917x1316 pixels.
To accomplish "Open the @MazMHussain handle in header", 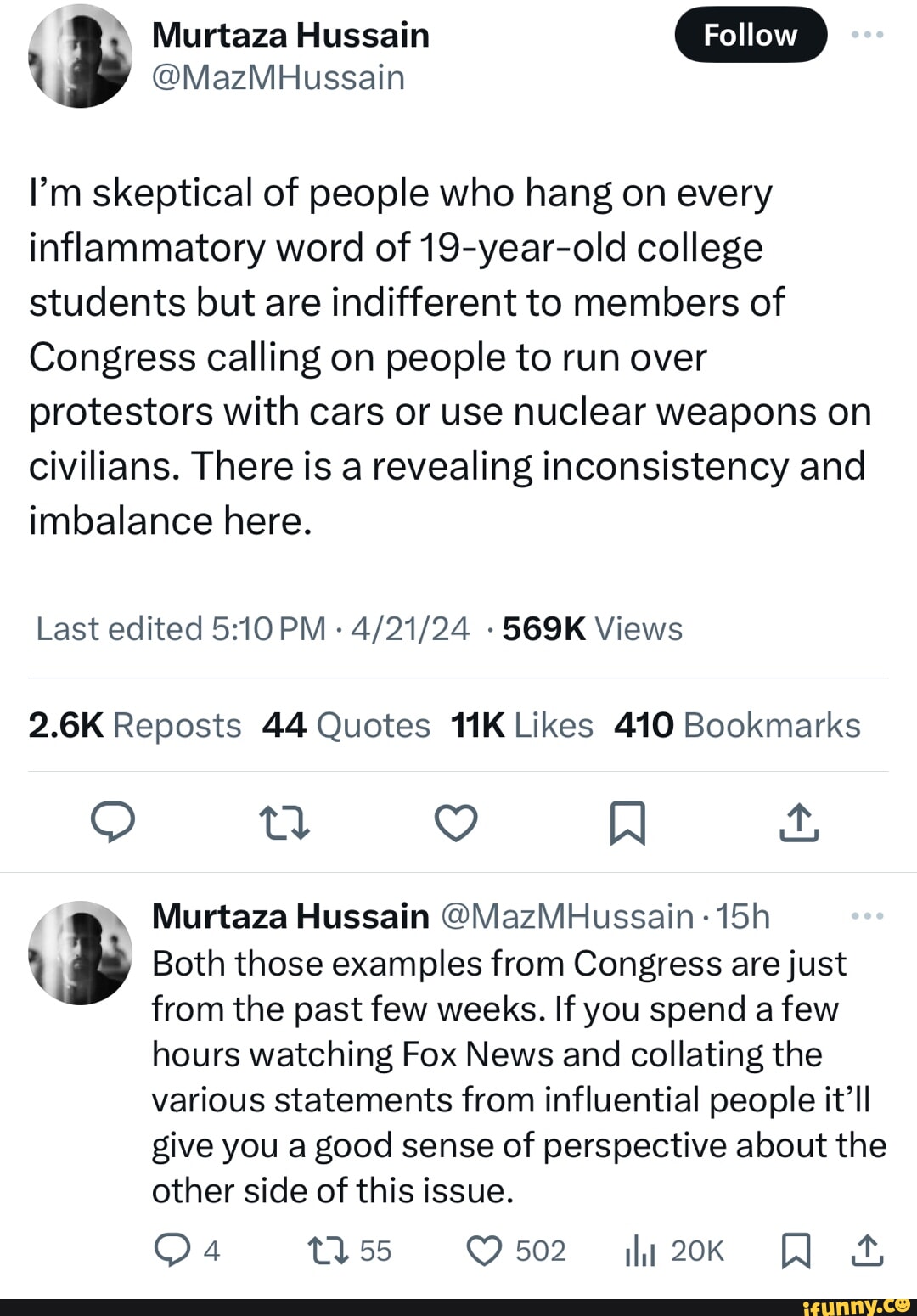I will tap(278, 78).
